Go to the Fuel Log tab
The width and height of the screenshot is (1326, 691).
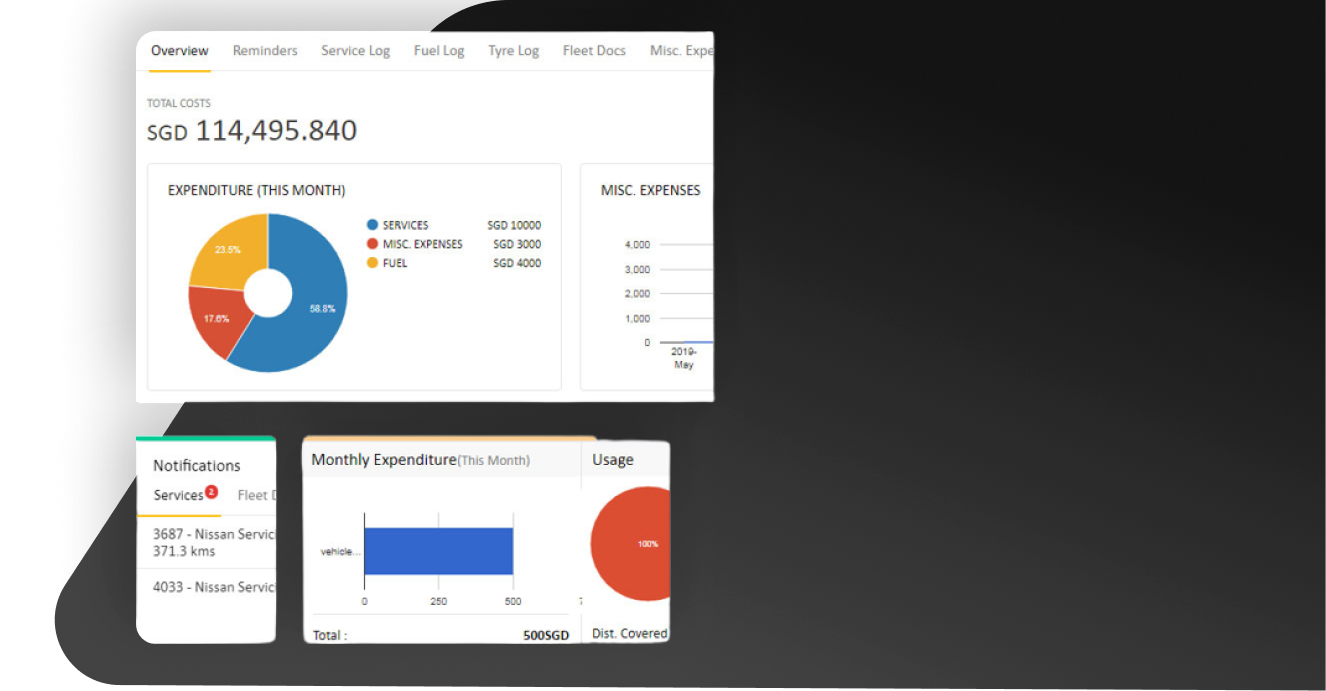click(439, 51)
